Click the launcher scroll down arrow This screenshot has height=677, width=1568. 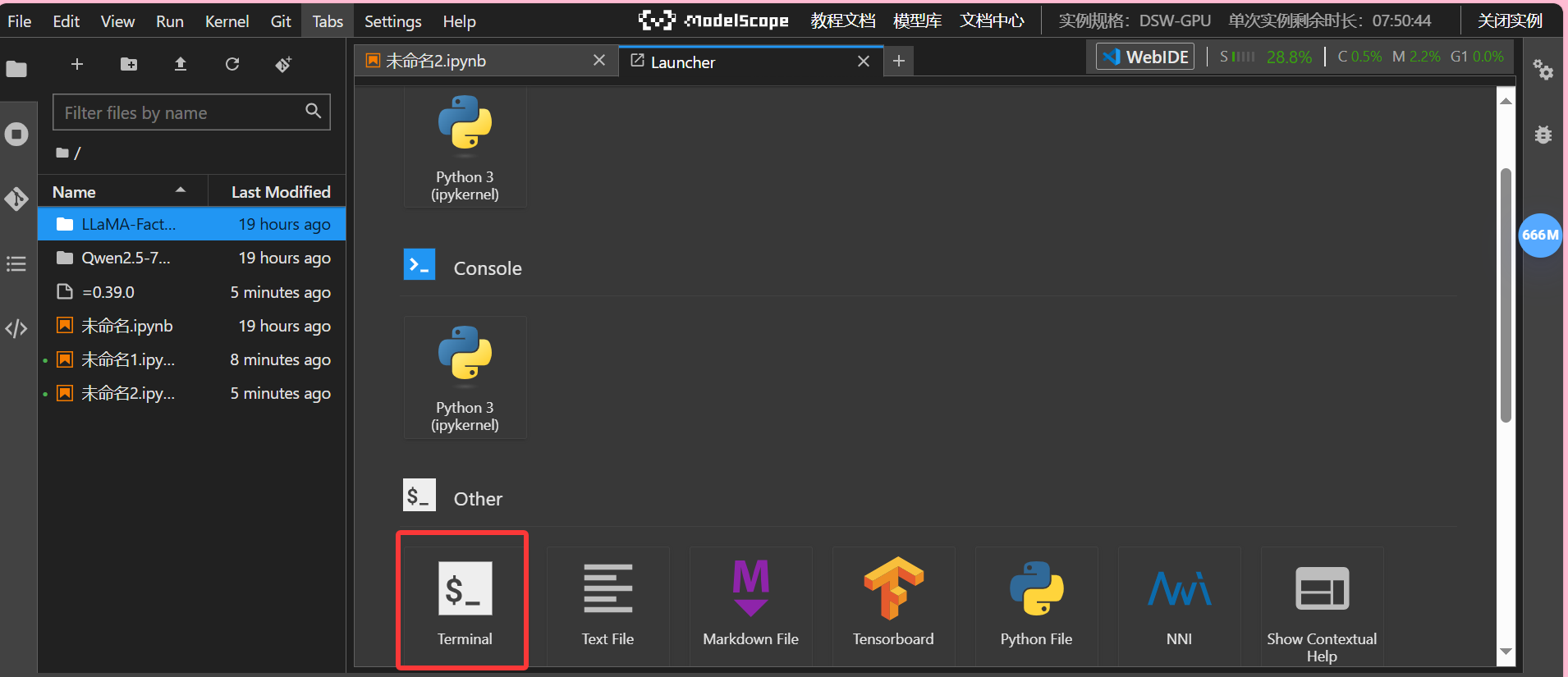1506,652
